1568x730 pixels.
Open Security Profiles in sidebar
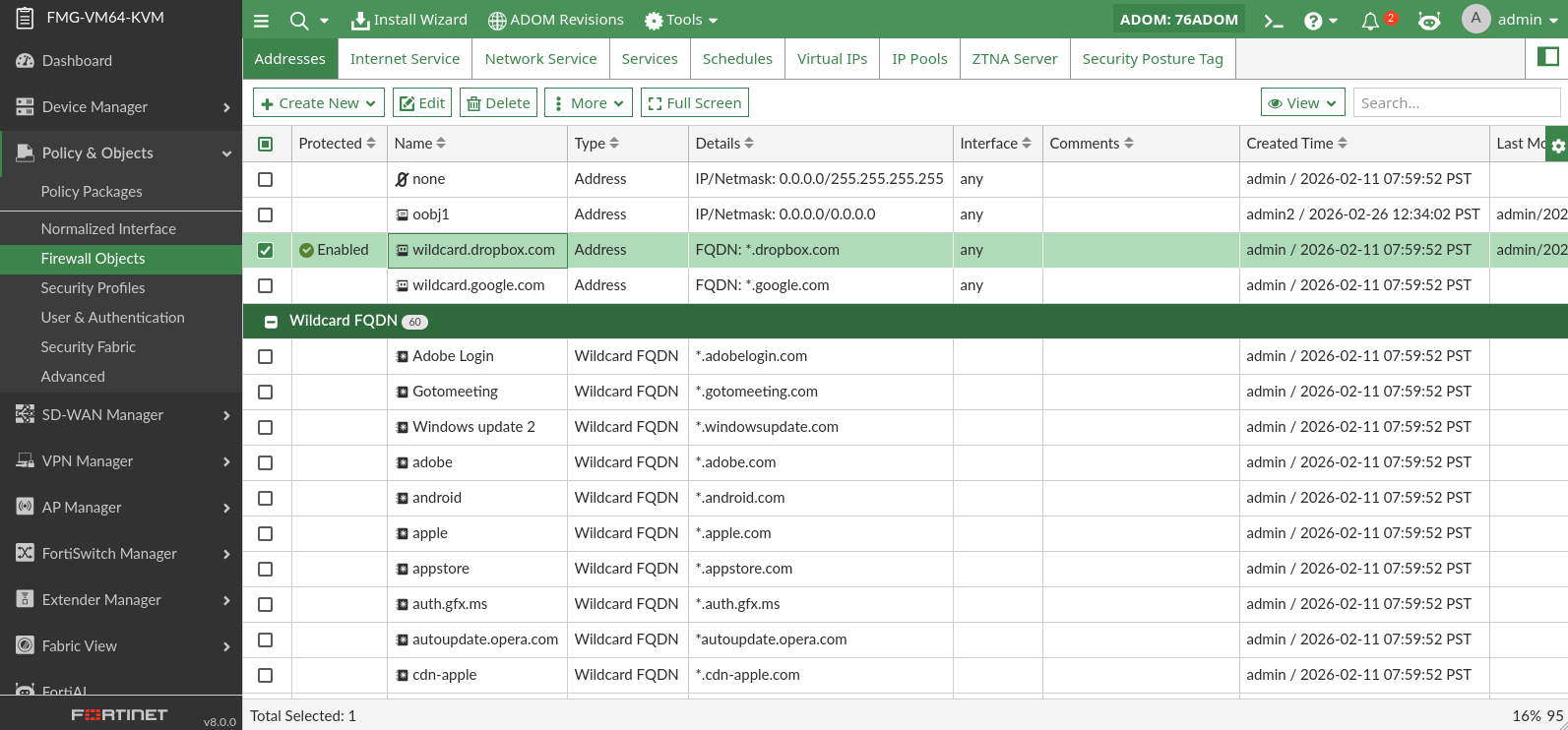93,288
